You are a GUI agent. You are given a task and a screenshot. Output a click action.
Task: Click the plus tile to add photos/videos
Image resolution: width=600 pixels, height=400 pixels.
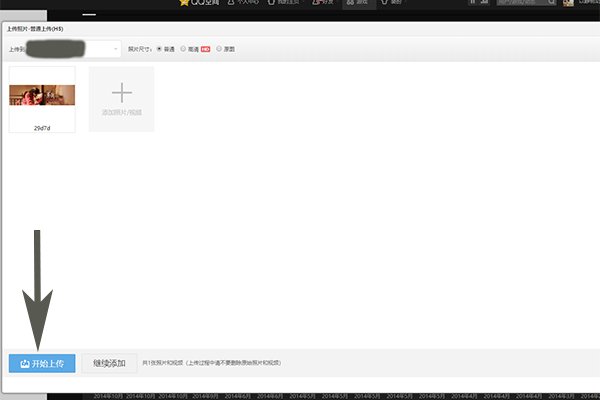122,99
